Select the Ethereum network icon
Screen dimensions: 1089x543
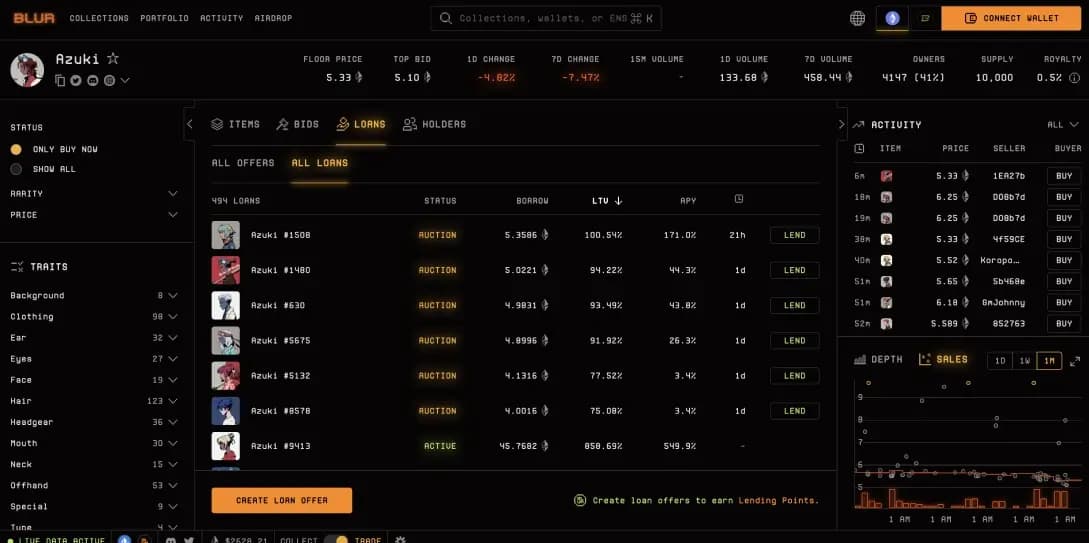coord(892,18)
